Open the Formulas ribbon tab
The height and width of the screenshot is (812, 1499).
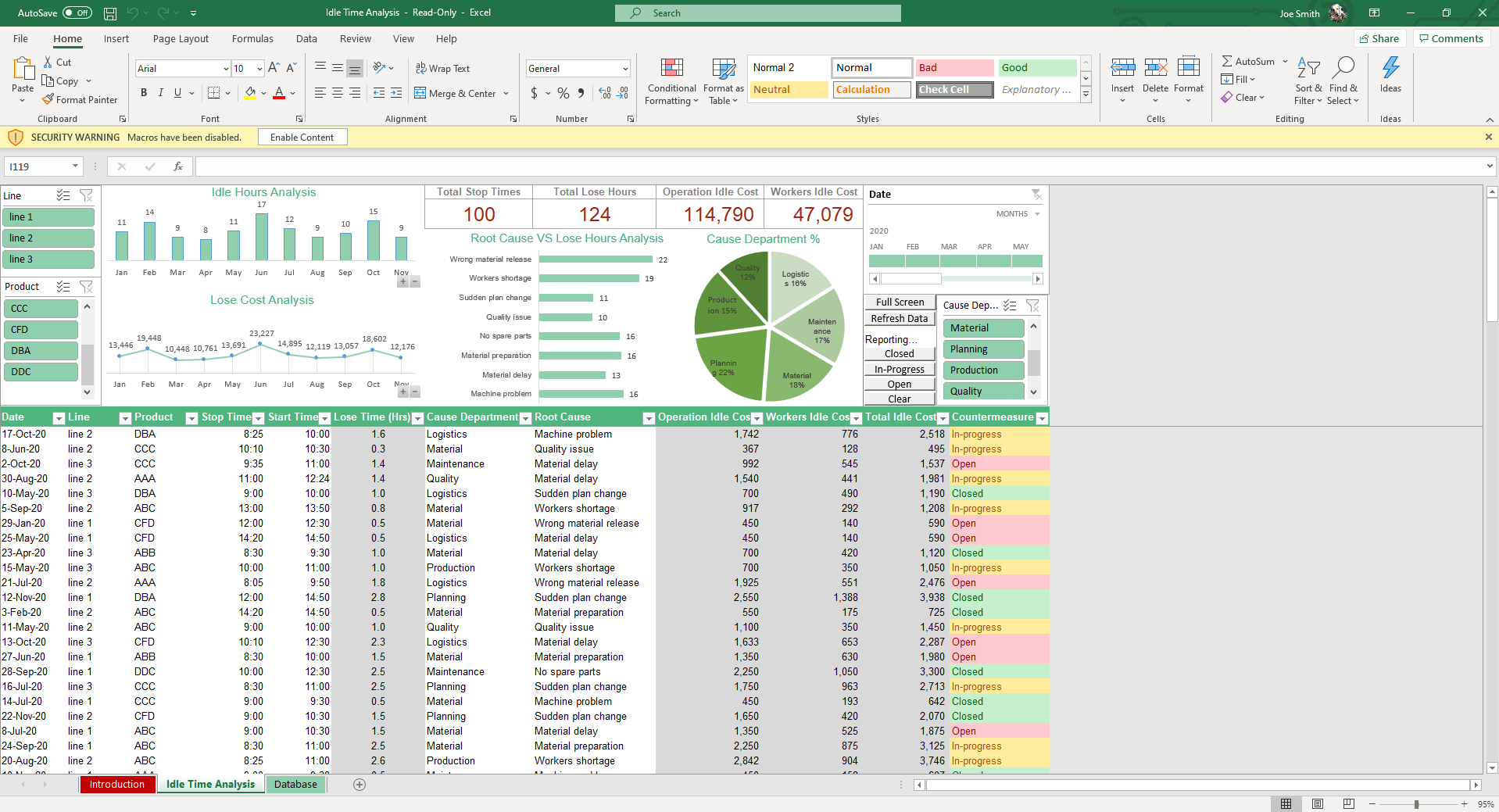pos(252,39)
